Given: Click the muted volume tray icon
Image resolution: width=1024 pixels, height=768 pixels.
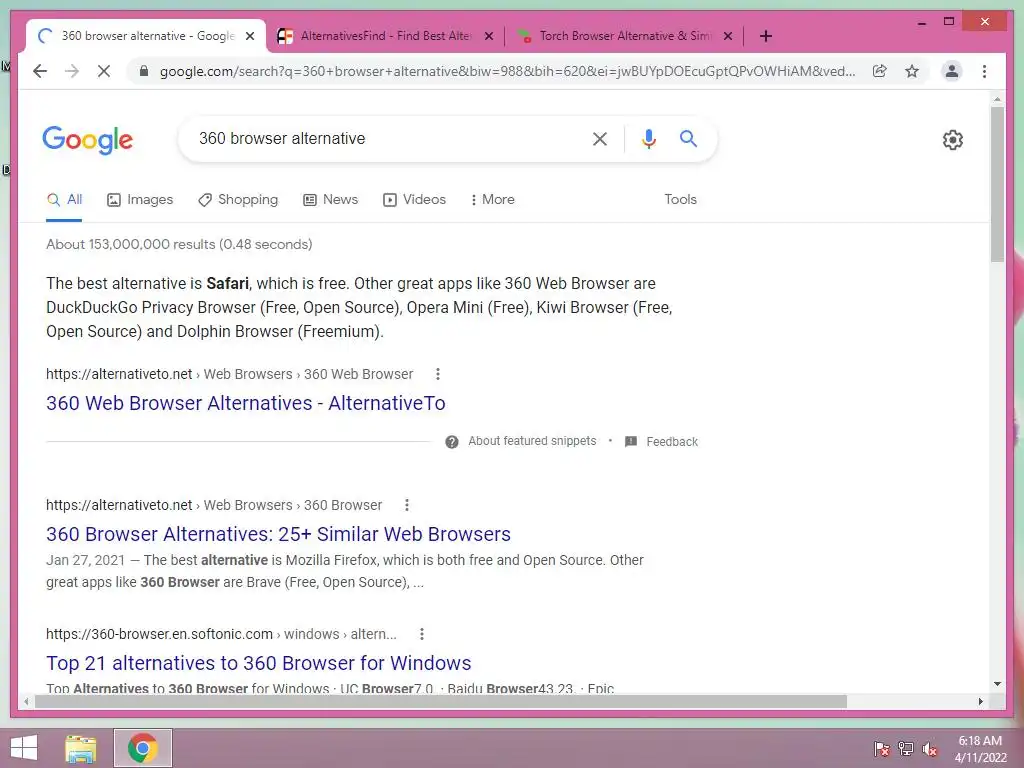Looking at the screenshot, I should tap(930, 749).
